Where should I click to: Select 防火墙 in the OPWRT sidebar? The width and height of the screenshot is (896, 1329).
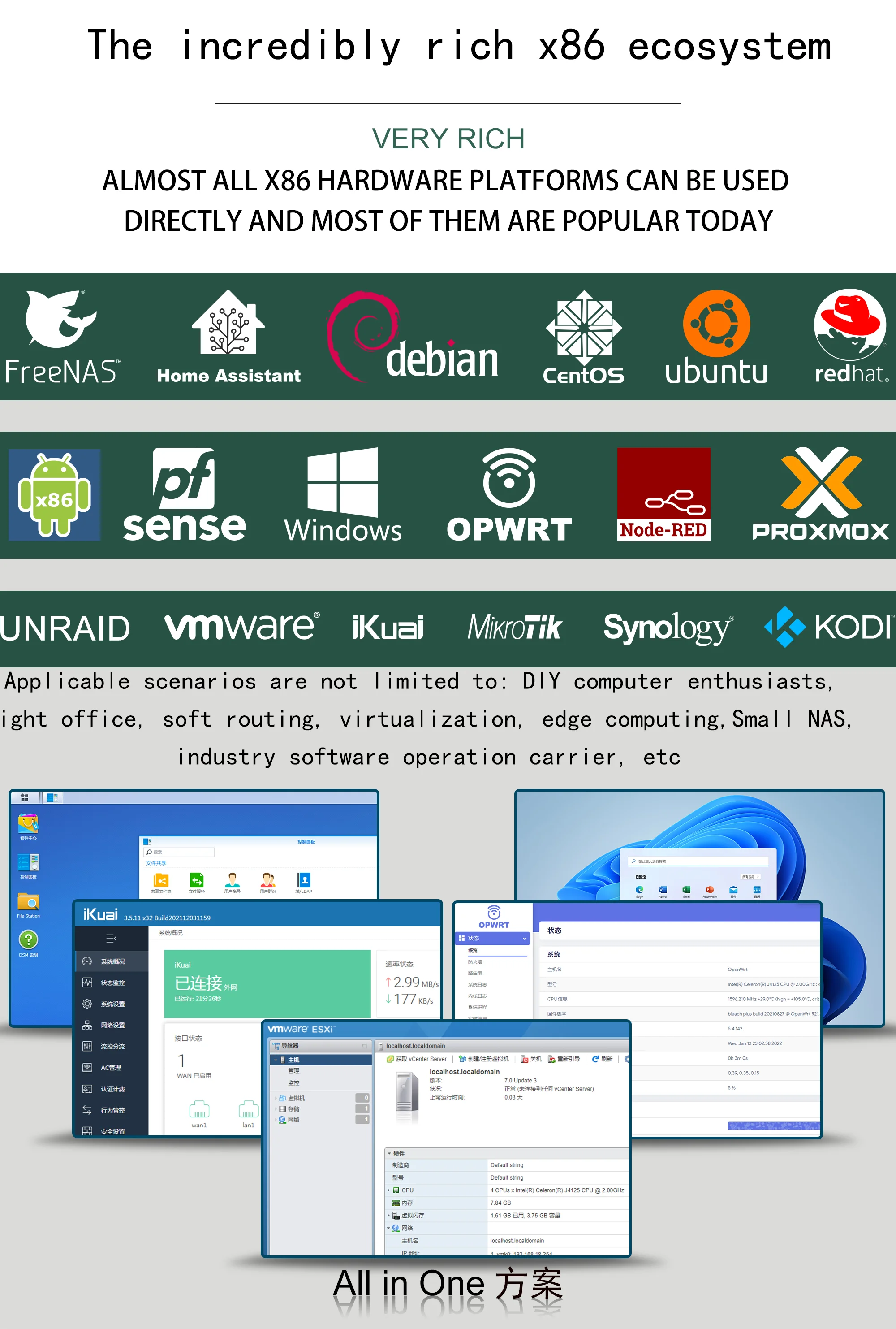pos(476,962)
